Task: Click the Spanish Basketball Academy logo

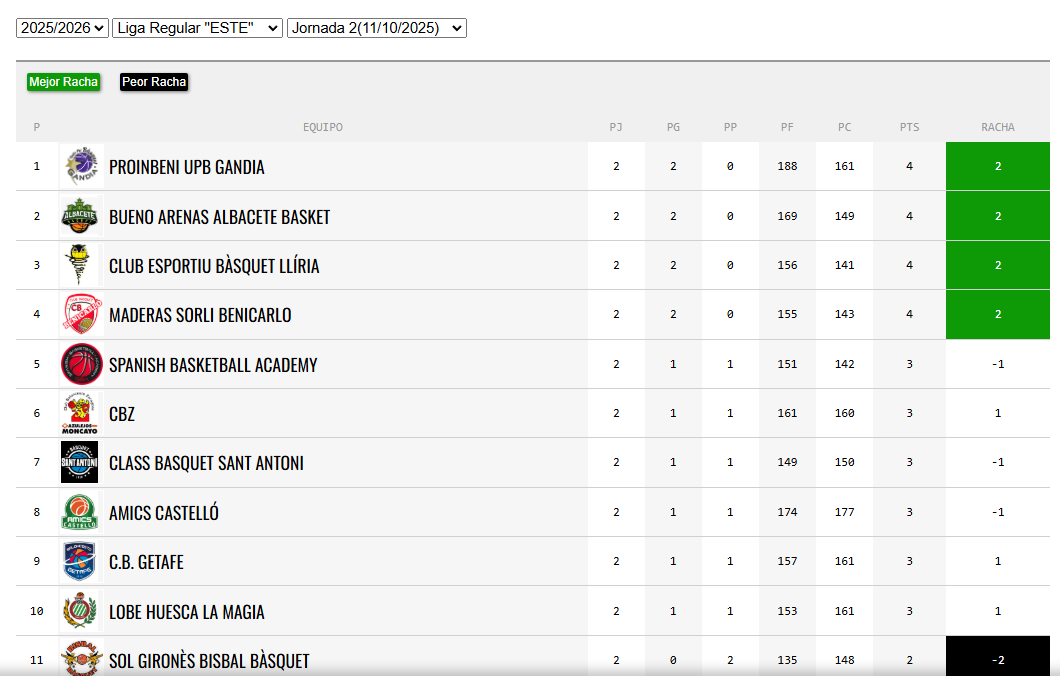Action: 81,364
